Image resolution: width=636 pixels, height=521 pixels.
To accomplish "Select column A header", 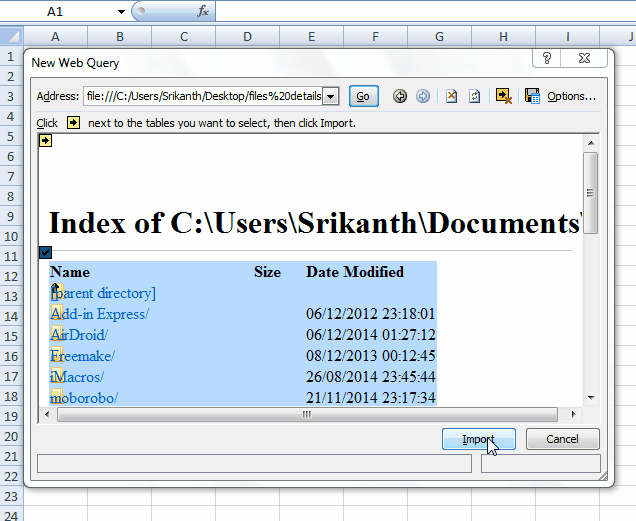I will coord(56,37).
